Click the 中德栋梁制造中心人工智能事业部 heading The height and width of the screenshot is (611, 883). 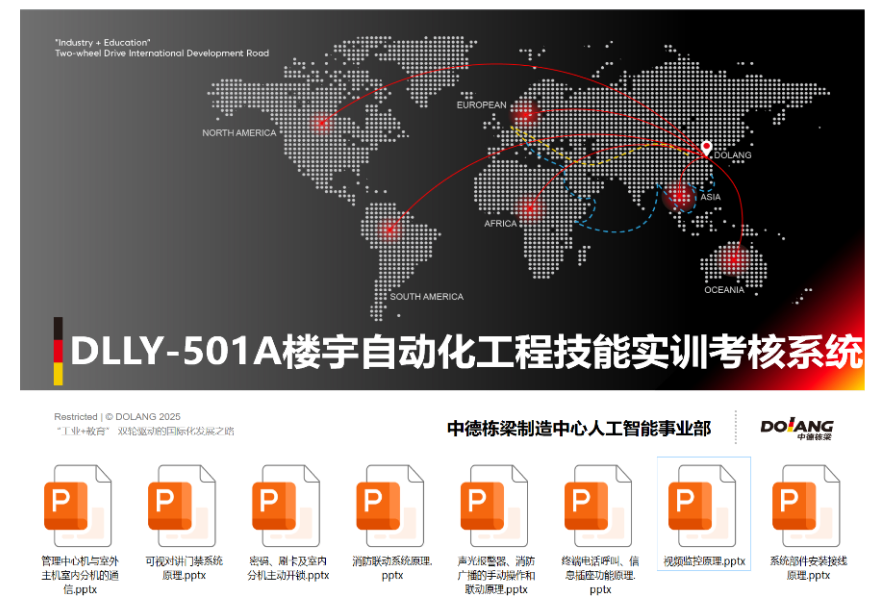(x=579, y=429)
